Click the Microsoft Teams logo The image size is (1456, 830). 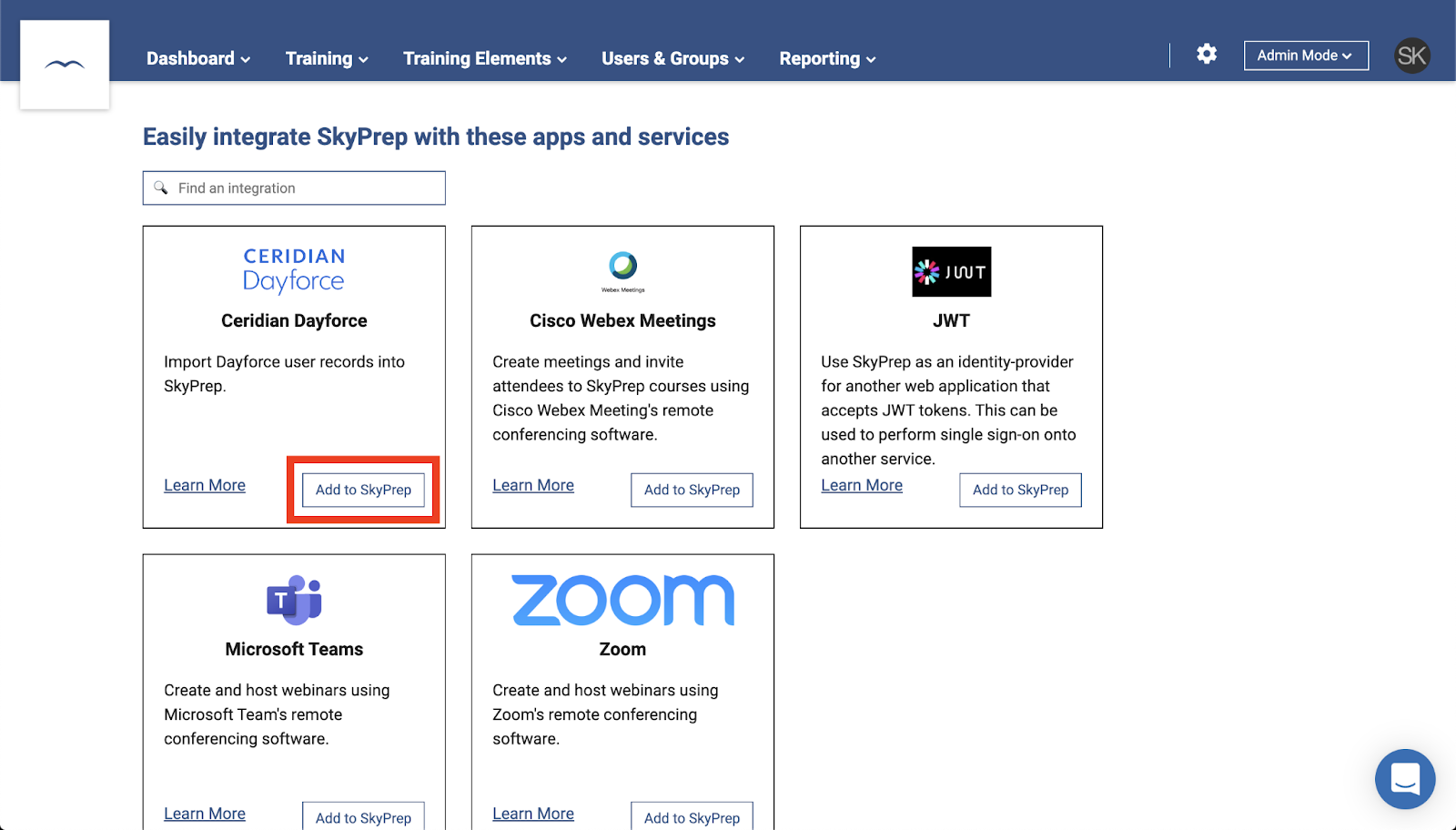tap(294, 600)
